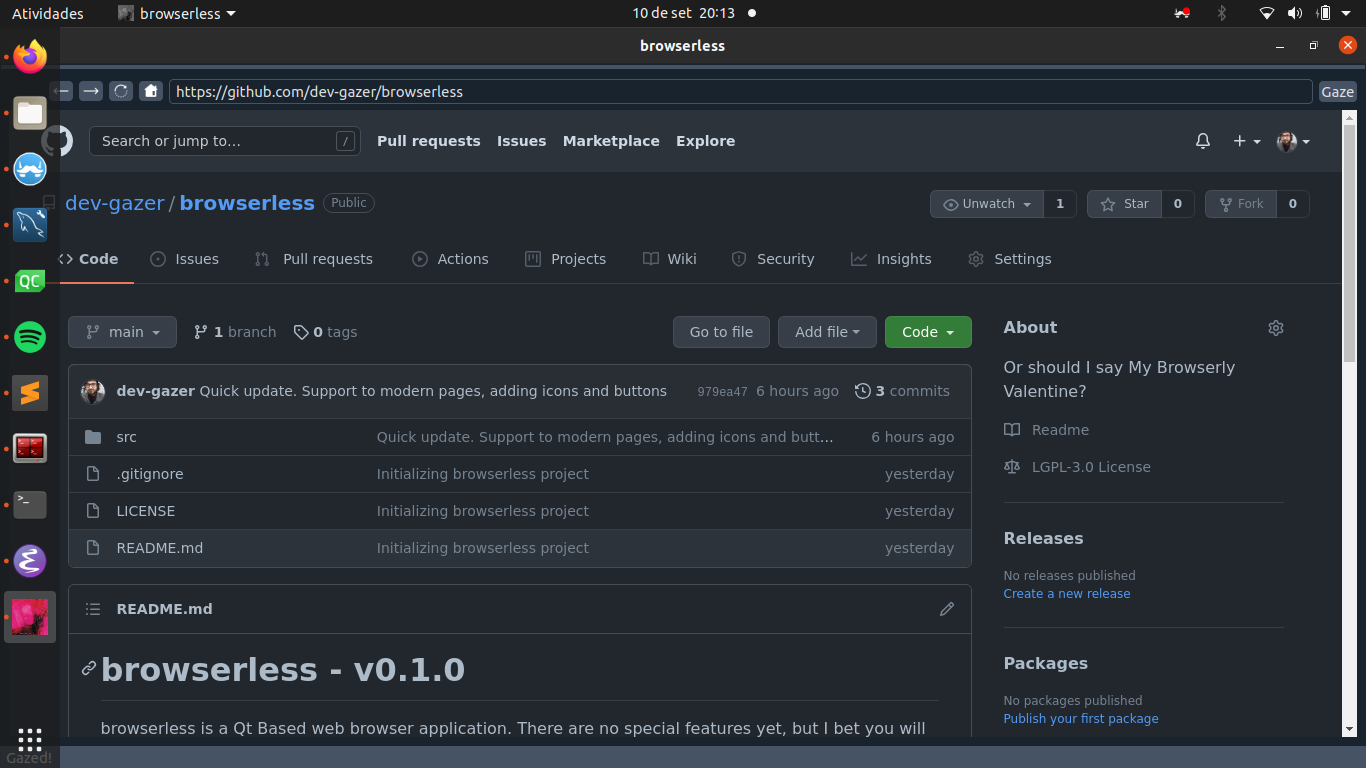
Task: View the 3 commits history
Action: click(x=902, y=391)
